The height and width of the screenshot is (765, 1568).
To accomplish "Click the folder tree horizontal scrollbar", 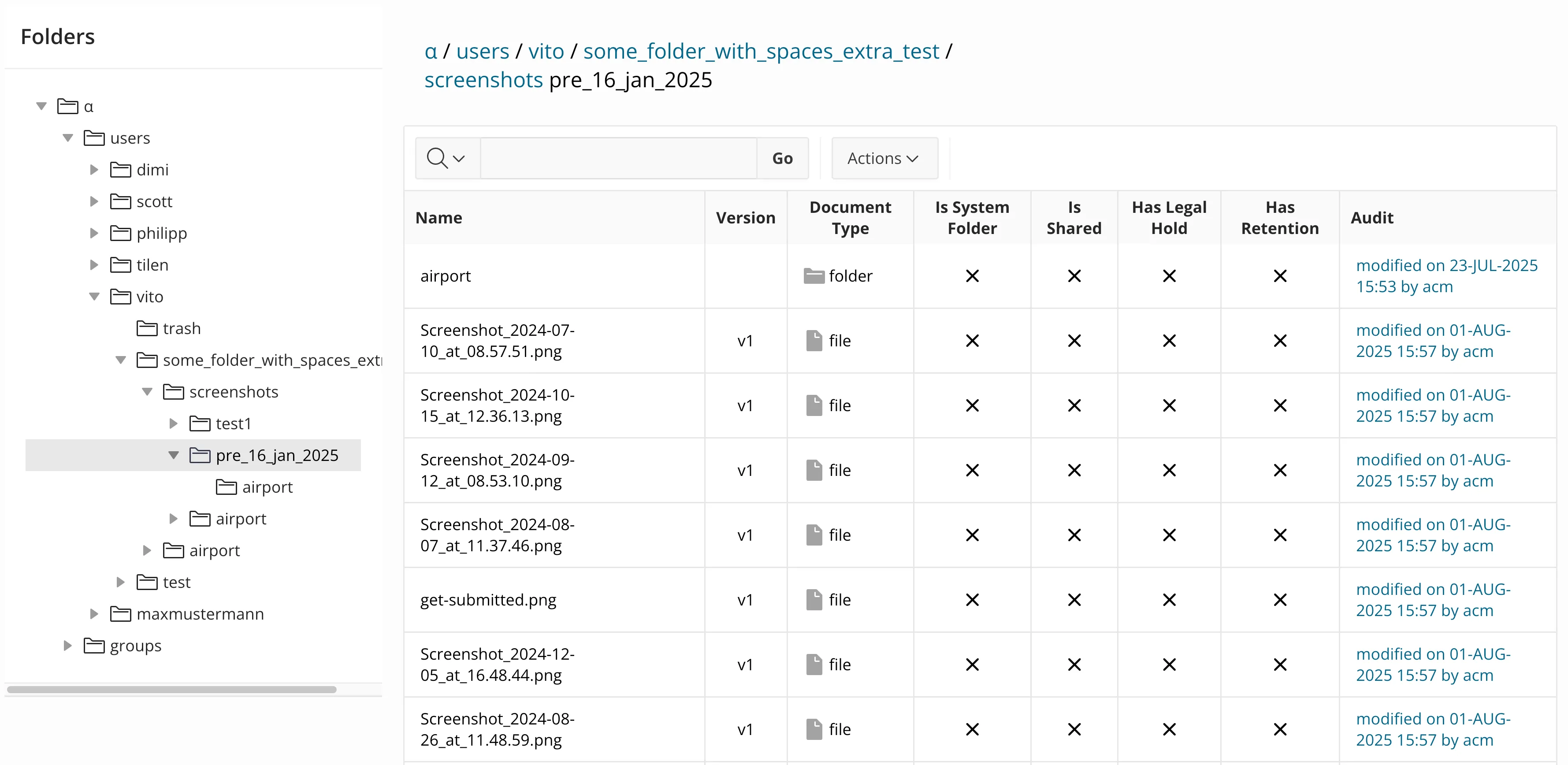I will (x=172, y=690).
